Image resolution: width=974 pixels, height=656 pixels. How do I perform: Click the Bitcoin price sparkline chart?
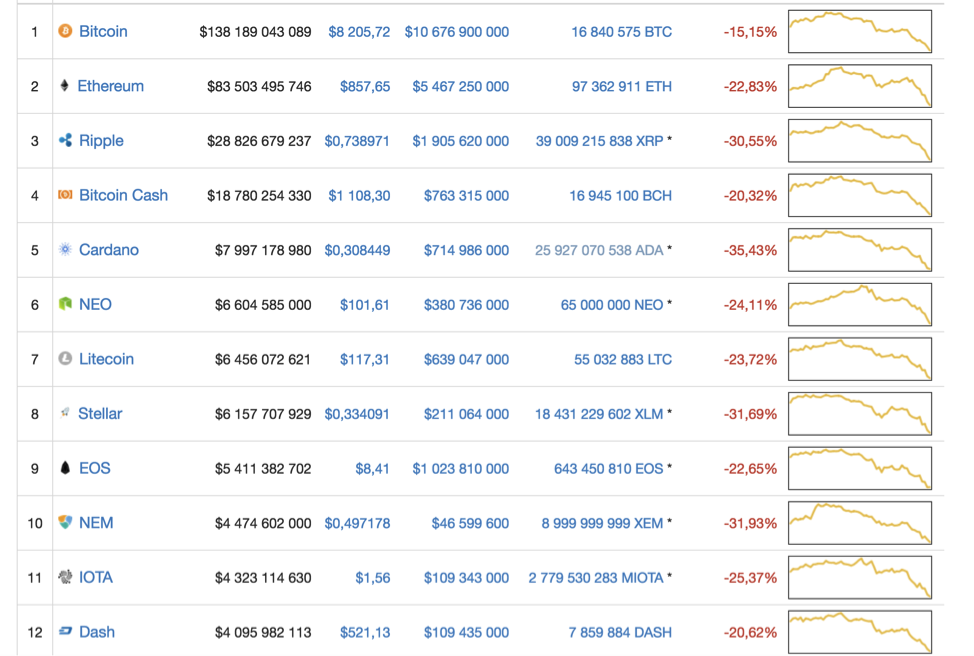(859, 31)
